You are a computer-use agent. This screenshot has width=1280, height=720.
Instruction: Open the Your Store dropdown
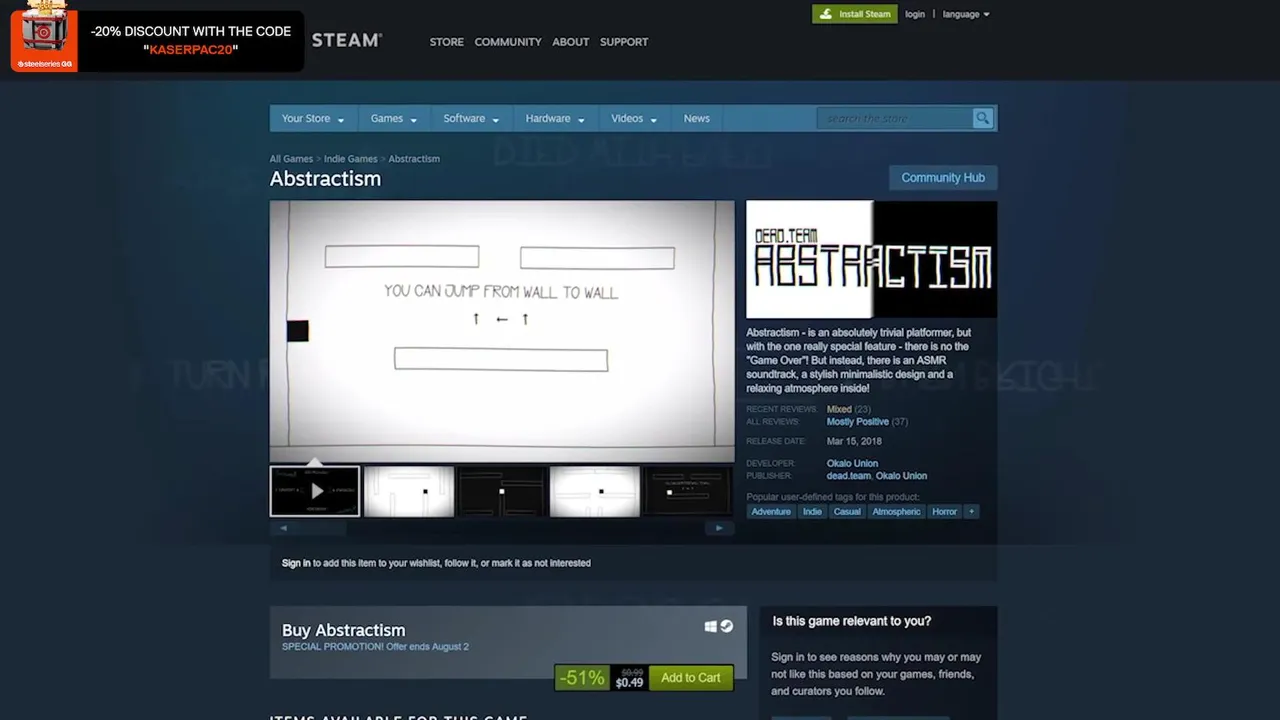point(312,118)
